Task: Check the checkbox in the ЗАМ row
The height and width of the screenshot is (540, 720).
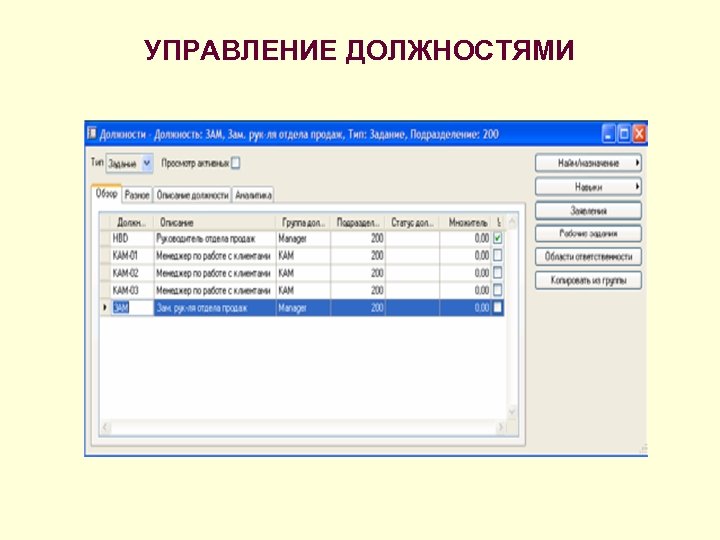Action: pyautogui.click(x=497, y=308)
